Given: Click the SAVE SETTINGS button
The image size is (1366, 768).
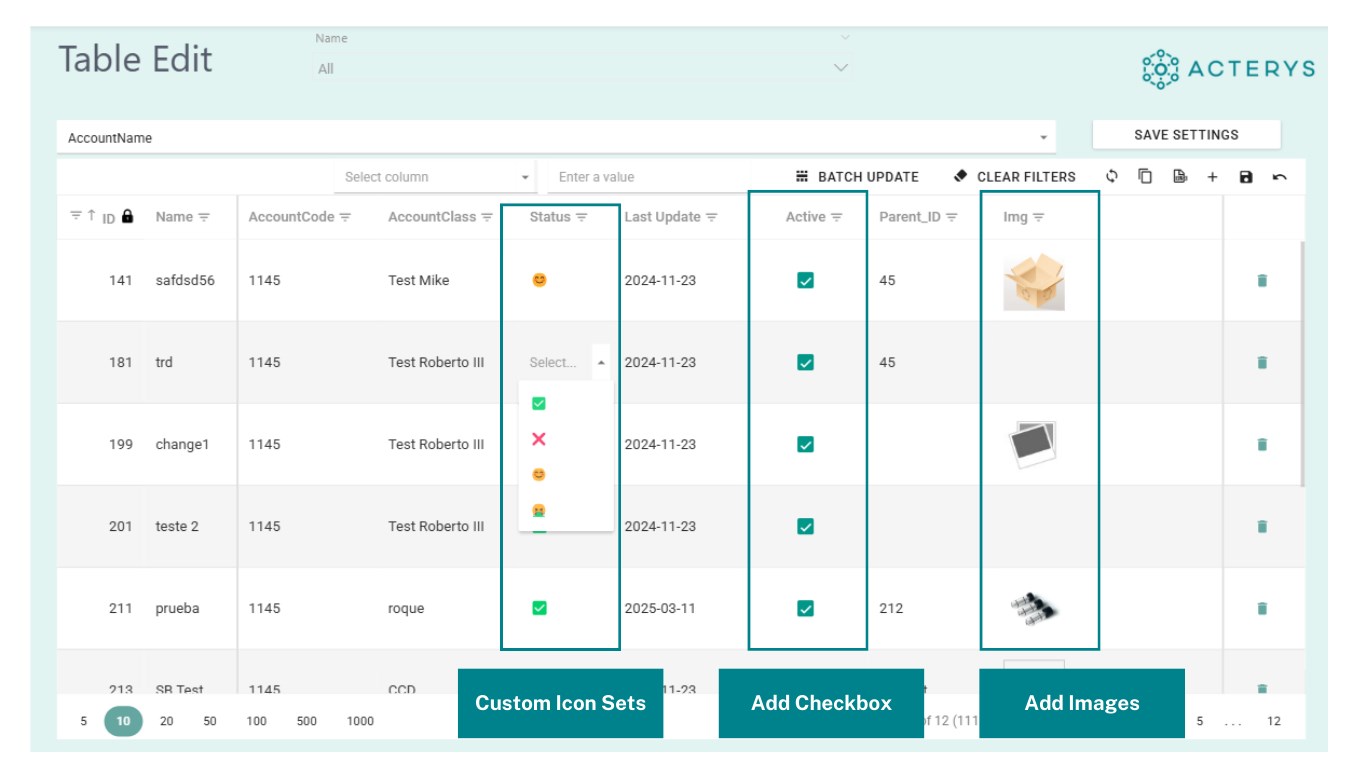Looking at the screenshot, I should (x=1186, y=135).
